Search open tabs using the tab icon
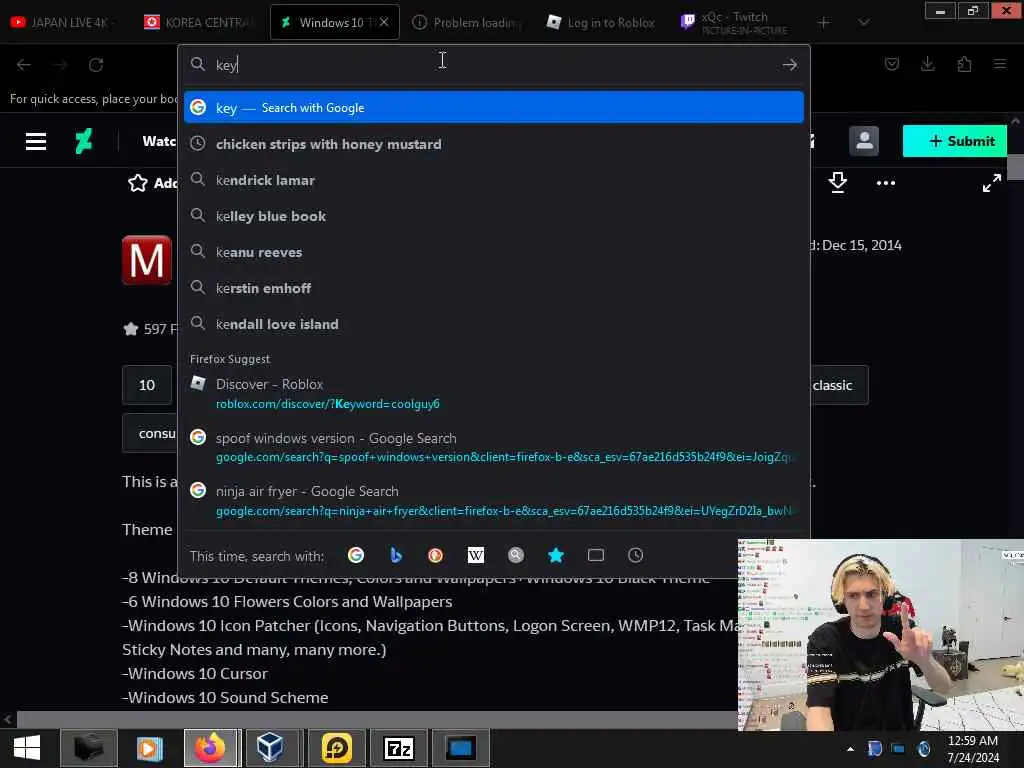This screenshot has height=768, width=1024. pos(596,555)
